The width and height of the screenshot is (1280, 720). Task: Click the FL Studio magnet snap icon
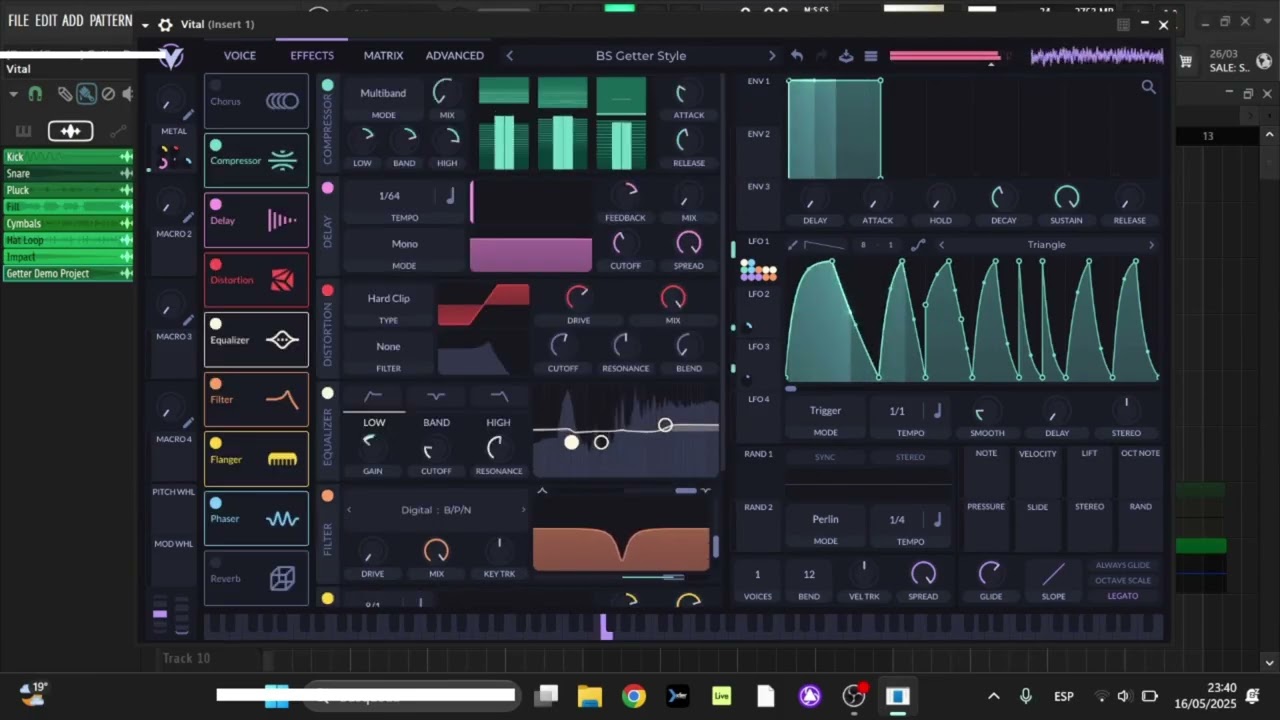coord(35,94)
